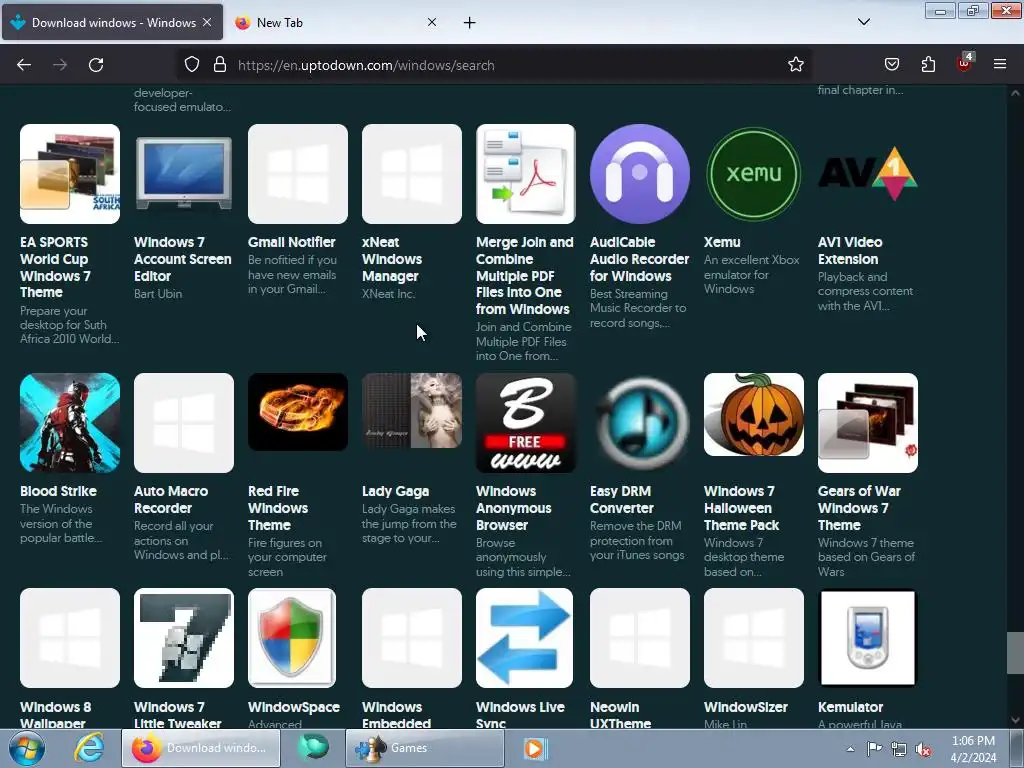1024x768 pixels.
Task: Open the Halloween pumpkin theme pack icon
Action: [754, 415]
